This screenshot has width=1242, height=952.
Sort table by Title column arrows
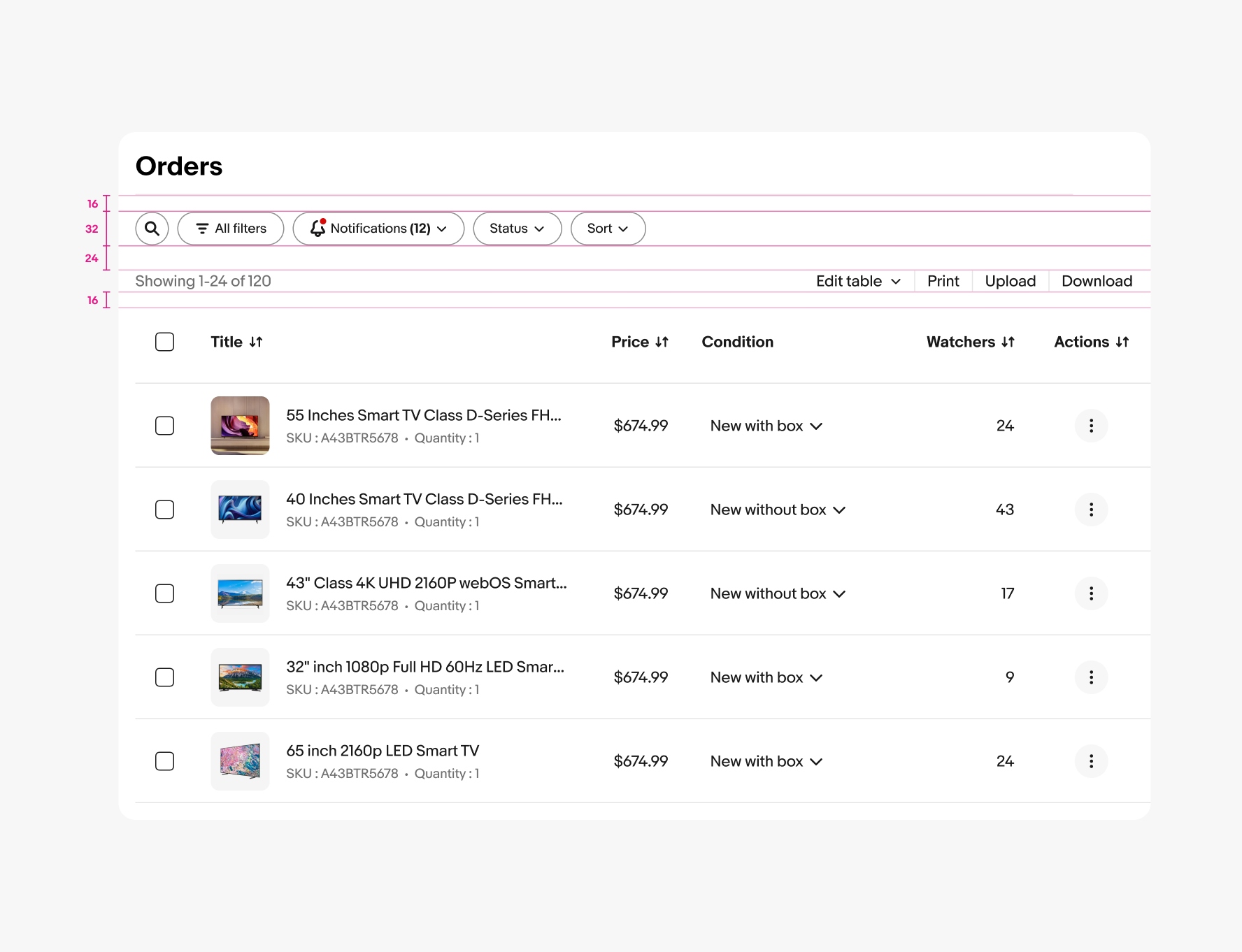click(x=256, y=342)
